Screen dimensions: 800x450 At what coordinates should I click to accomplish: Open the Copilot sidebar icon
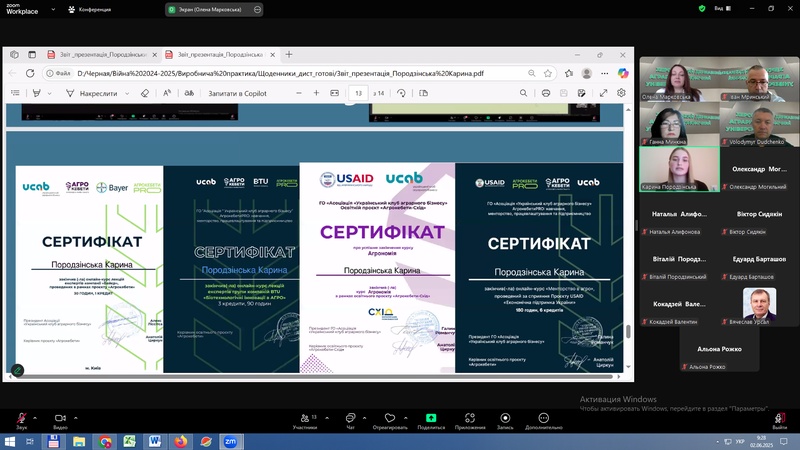(x=623, y=73)
